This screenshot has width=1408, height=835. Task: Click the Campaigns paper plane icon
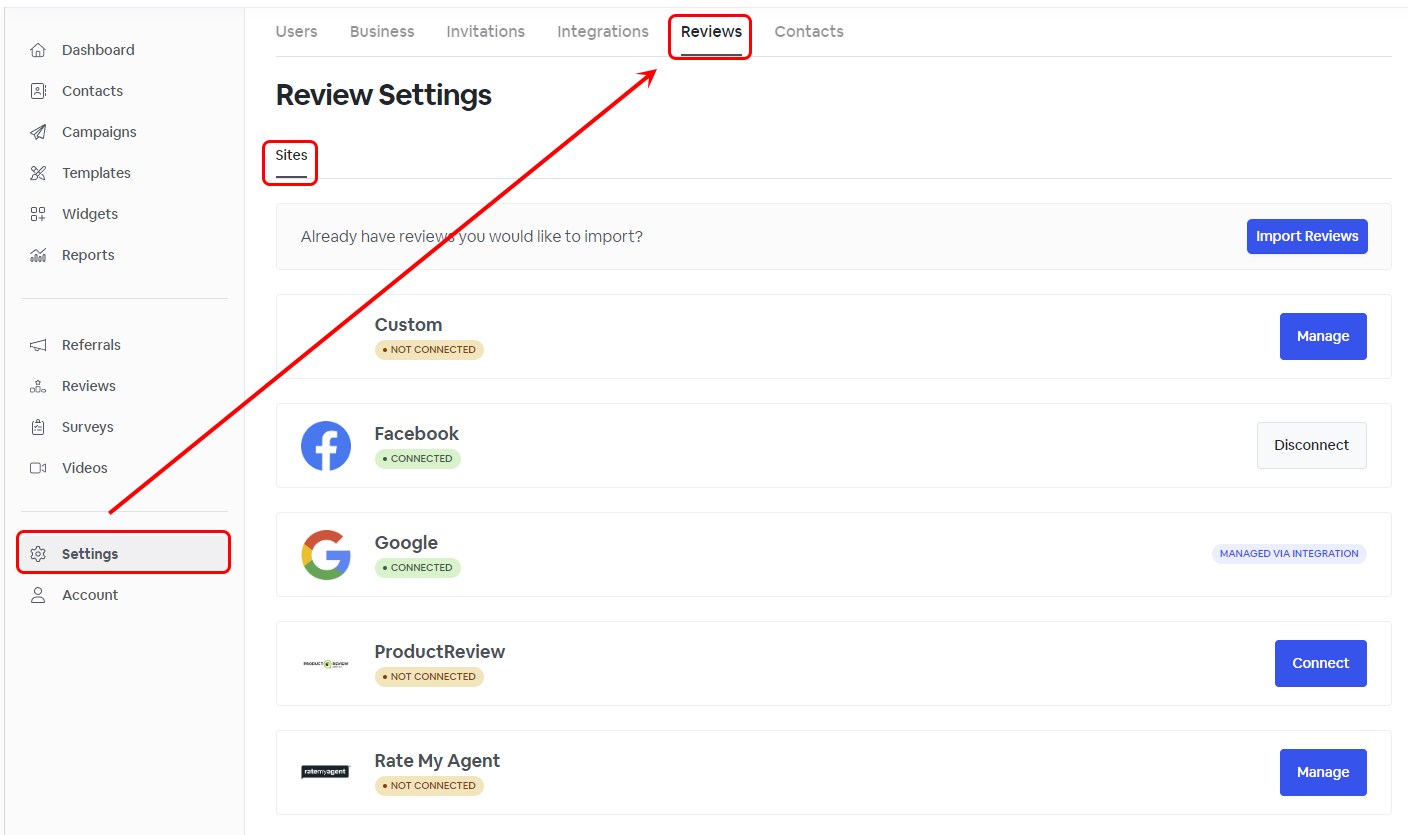tap(38, 132)
